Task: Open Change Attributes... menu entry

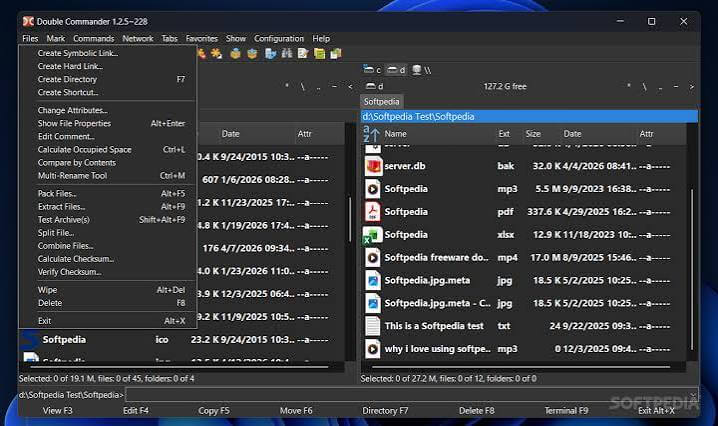Action: [x=108, y=110]
